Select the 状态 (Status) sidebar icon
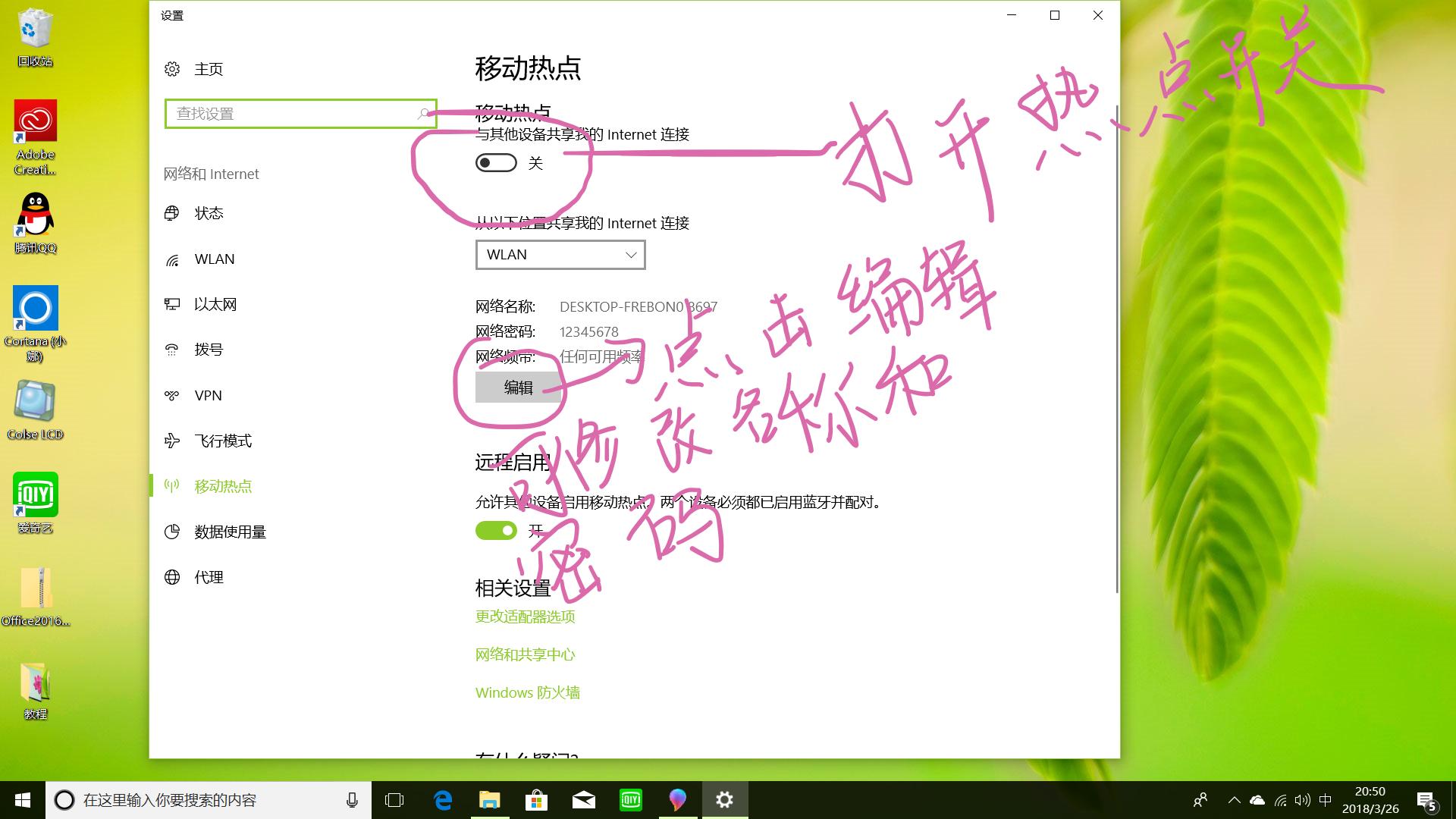This screenshot has width=1456, height=819. pyautogui.click(x=173, y=213)
